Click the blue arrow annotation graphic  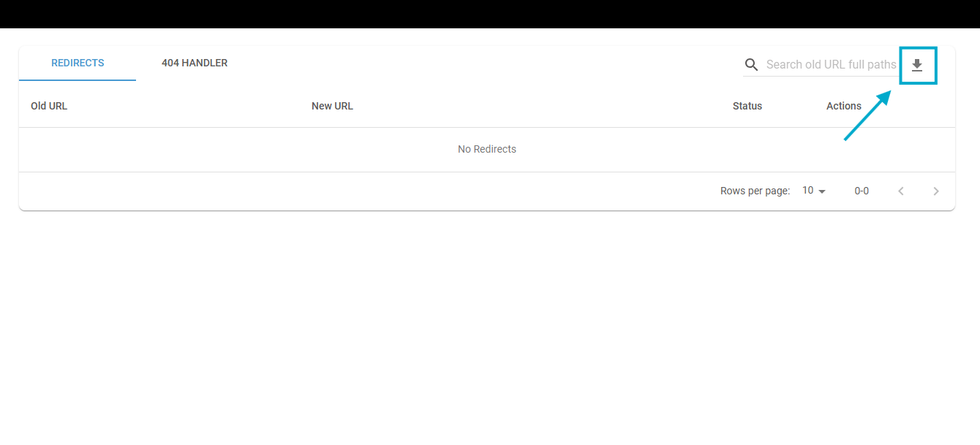867,115
